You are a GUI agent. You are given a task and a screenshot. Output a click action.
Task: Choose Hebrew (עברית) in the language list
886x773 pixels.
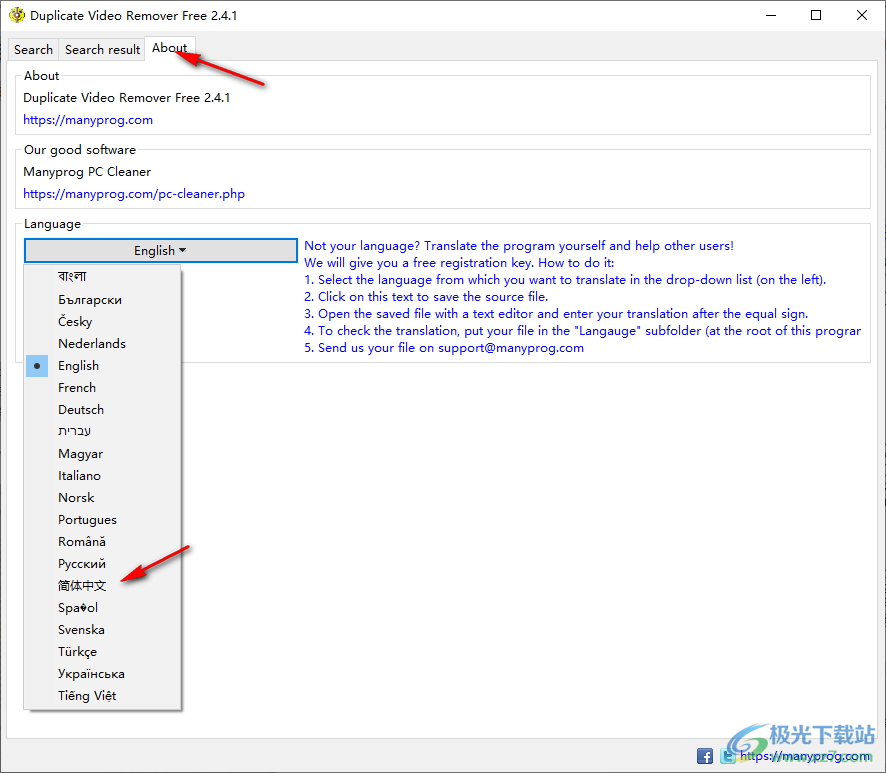(x=103, y=432)
